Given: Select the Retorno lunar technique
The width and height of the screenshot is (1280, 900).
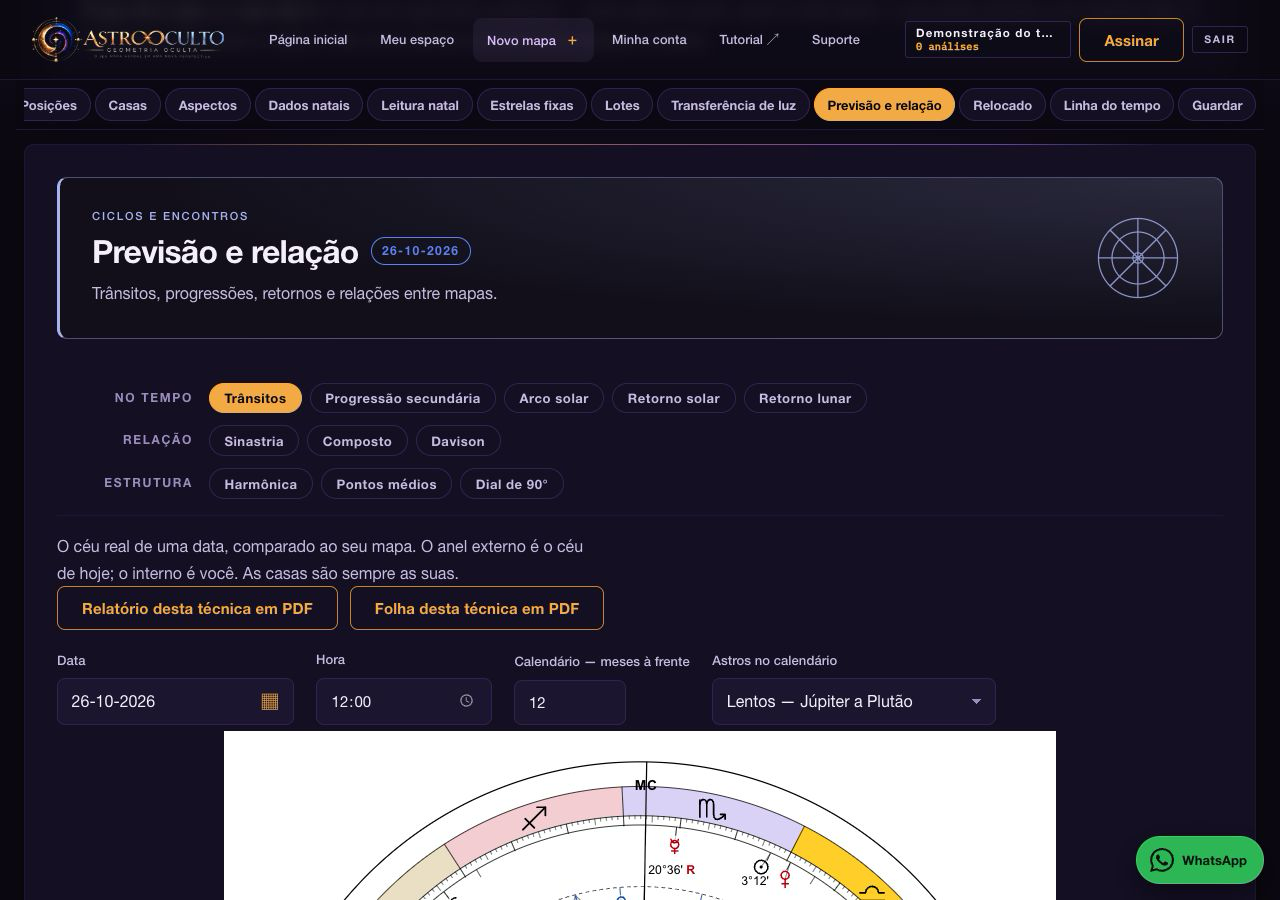Looking at the screenshot, I should click(805, 398).
